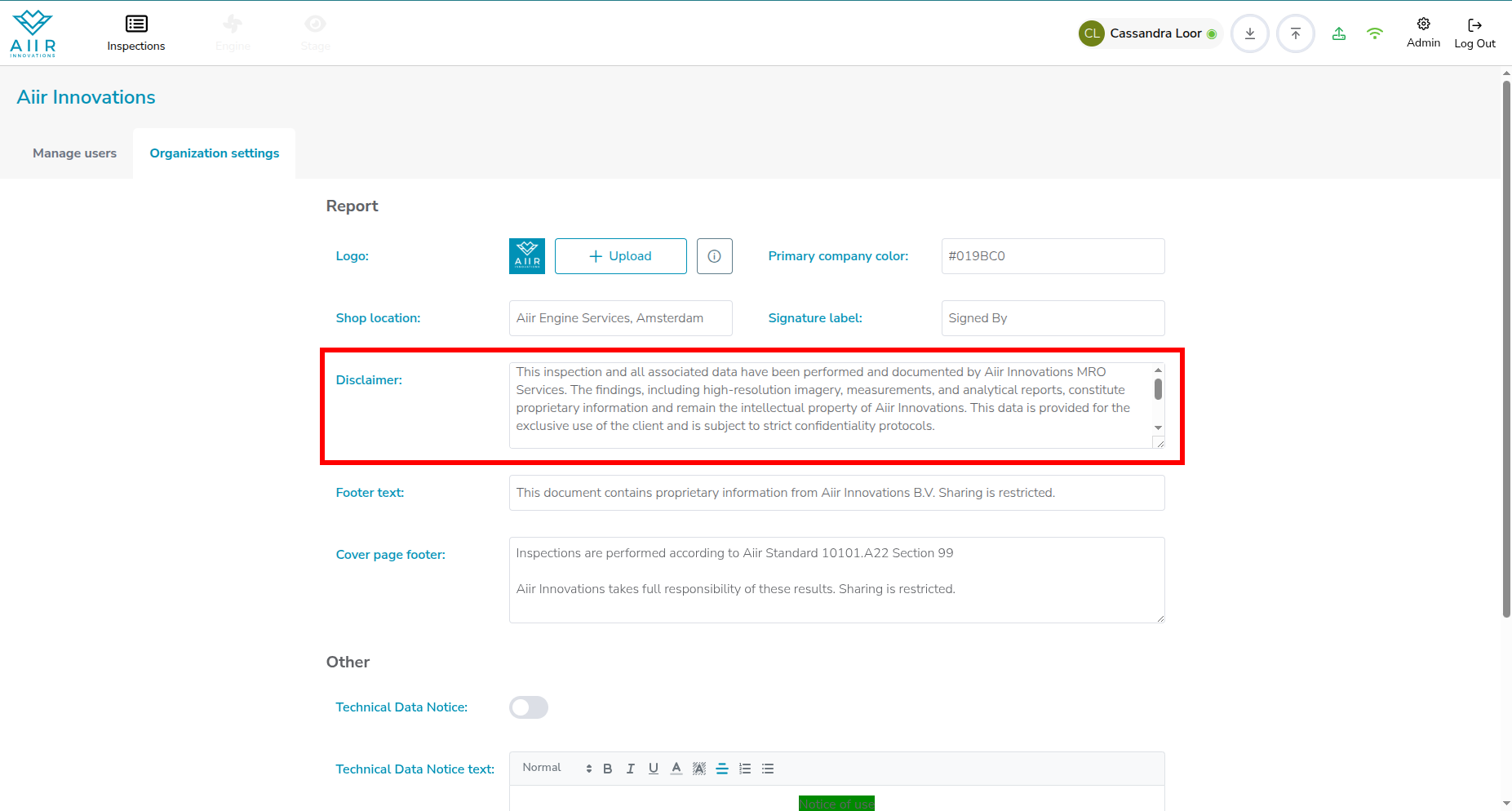Viewport: 1512px width, 811px height.
Task: Click inside the Cover page footer text area
Action: [x=837, y=580]
